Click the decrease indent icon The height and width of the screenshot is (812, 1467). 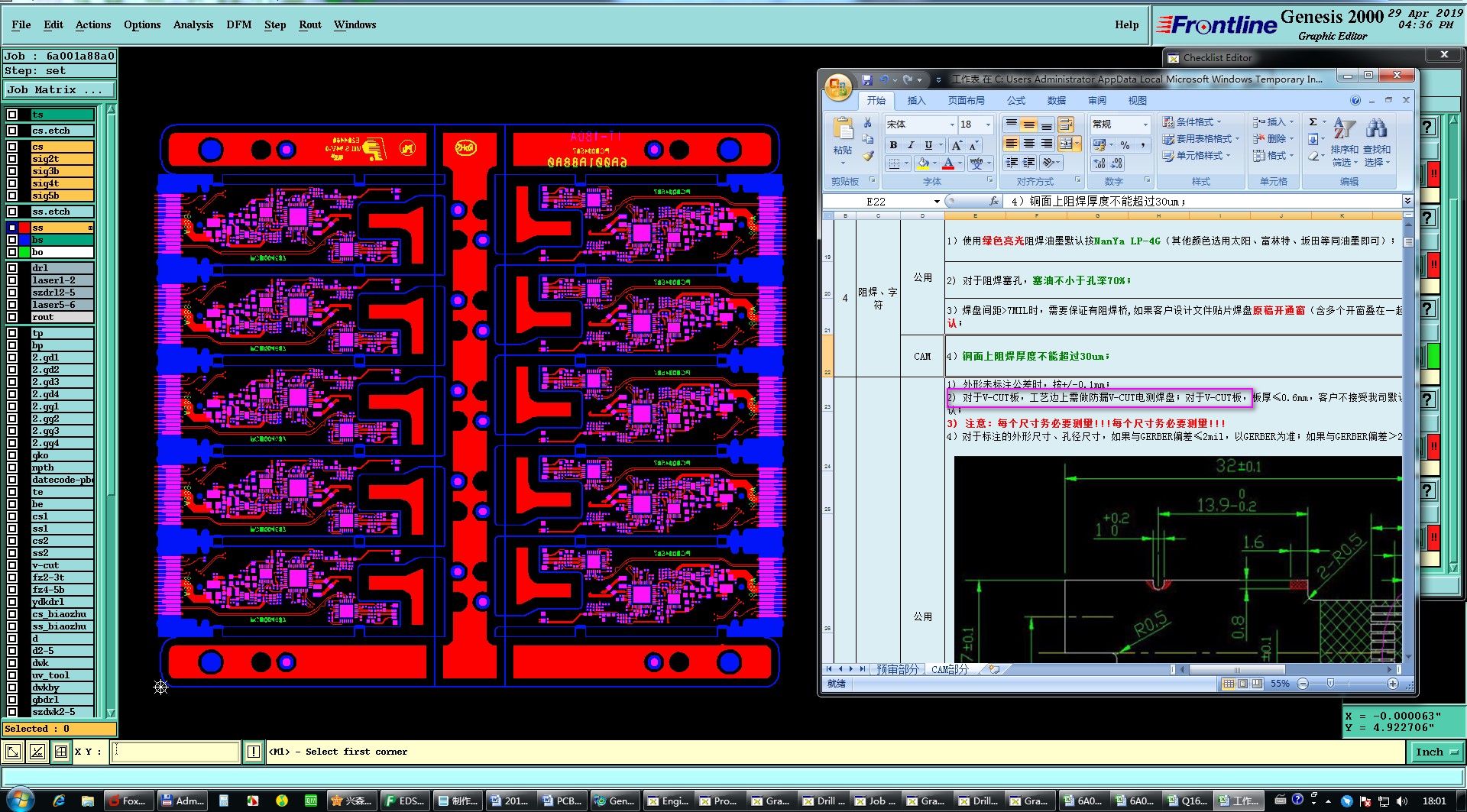(1012, 163)
